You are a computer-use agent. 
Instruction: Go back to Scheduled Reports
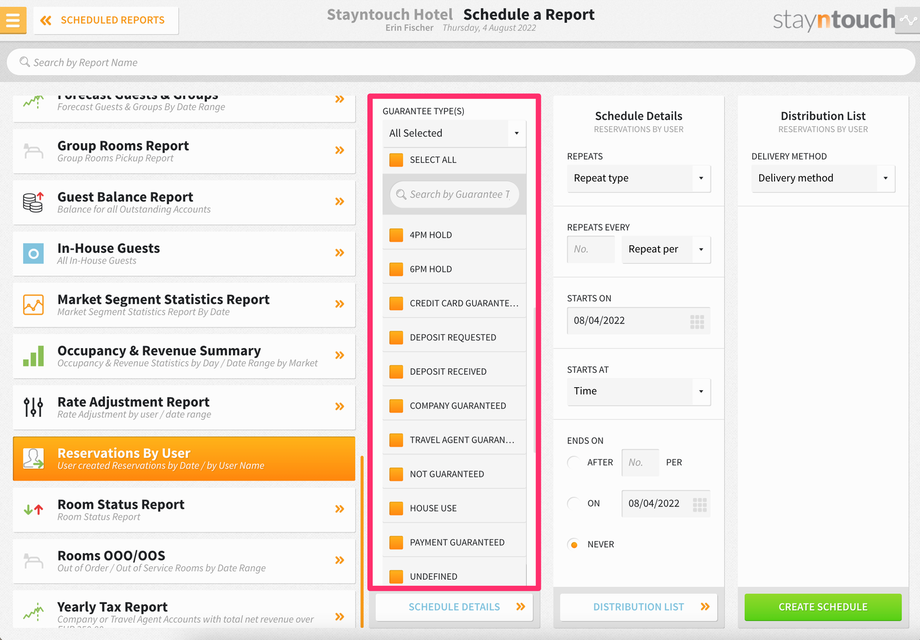106,20
